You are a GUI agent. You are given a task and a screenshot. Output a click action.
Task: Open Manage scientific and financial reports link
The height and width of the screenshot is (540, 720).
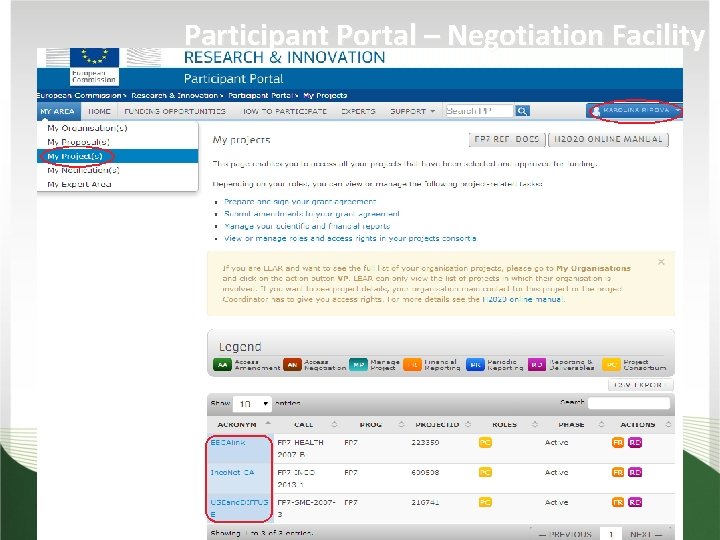coord(307,226)
